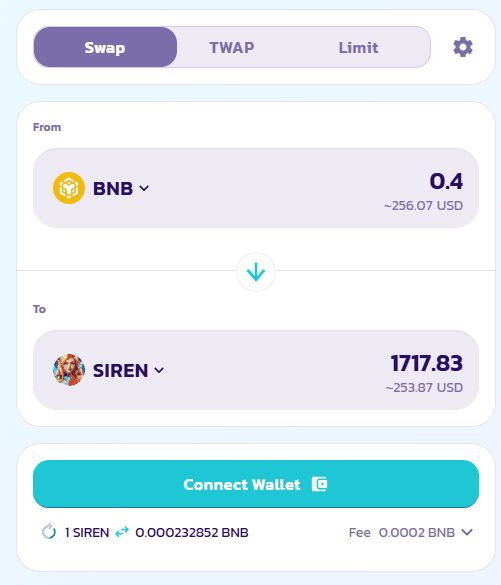Edit the To amount 1717.83 field

426,363
